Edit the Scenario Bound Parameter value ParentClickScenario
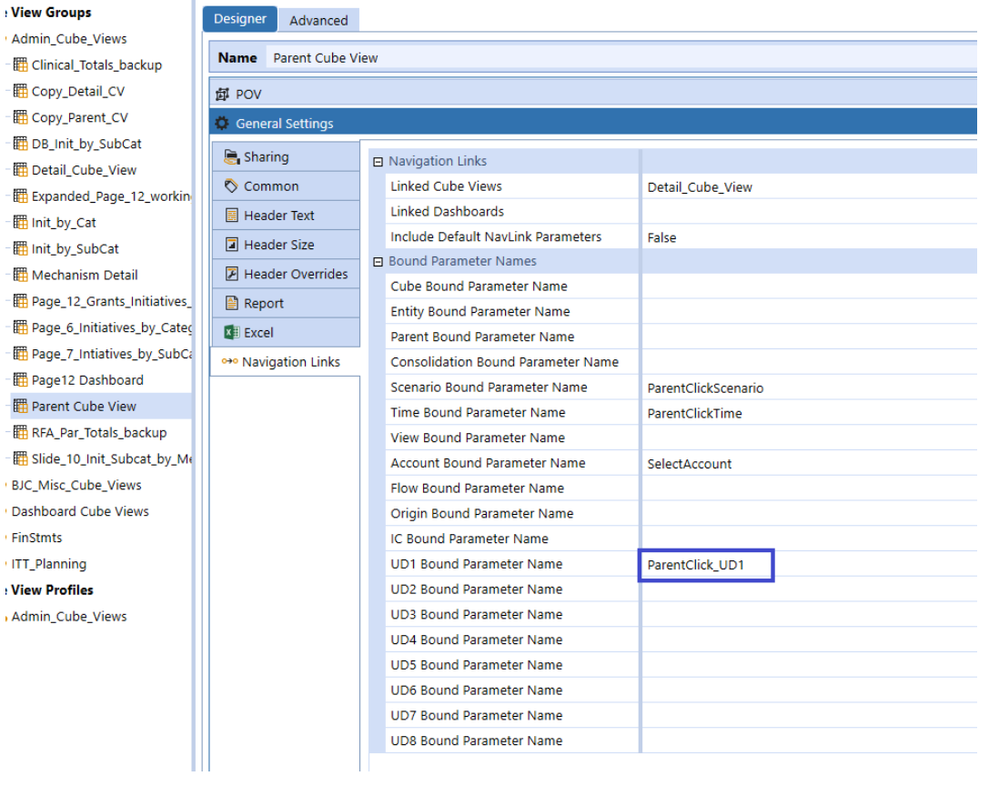This screenshot has width=999, height=785. (809, 387)
